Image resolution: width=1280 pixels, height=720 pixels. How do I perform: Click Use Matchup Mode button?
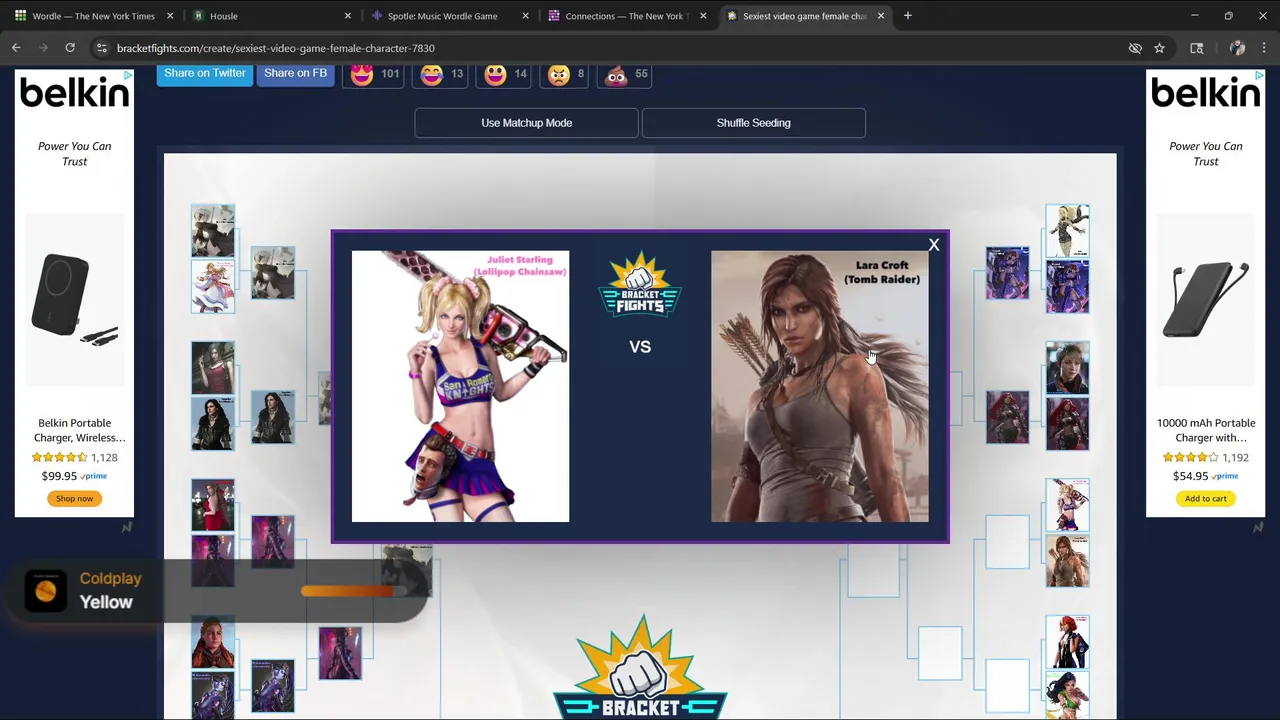(526, 123)
